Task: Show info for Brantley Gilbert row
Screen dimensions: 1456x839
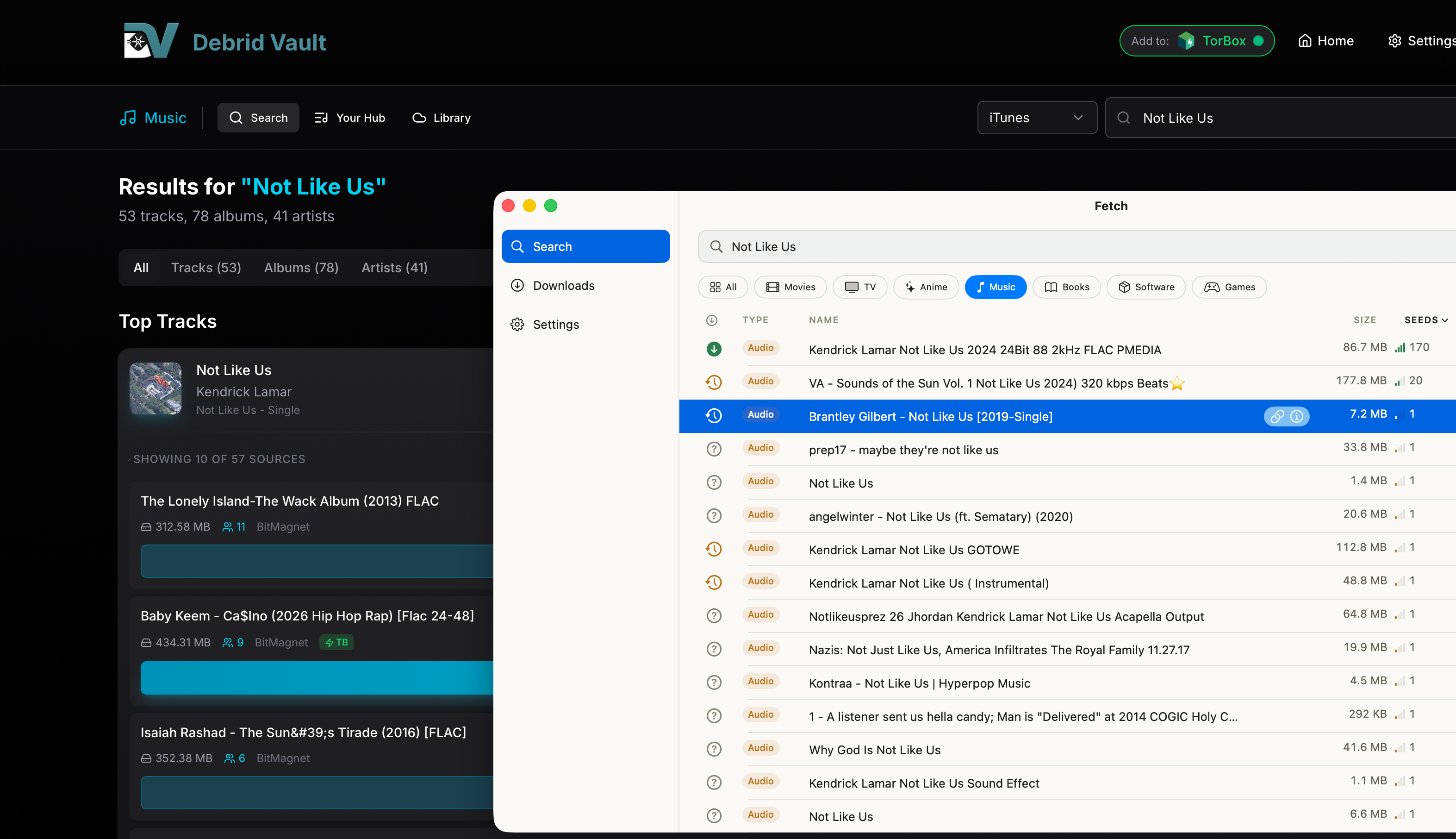Action: [1297, 416]
